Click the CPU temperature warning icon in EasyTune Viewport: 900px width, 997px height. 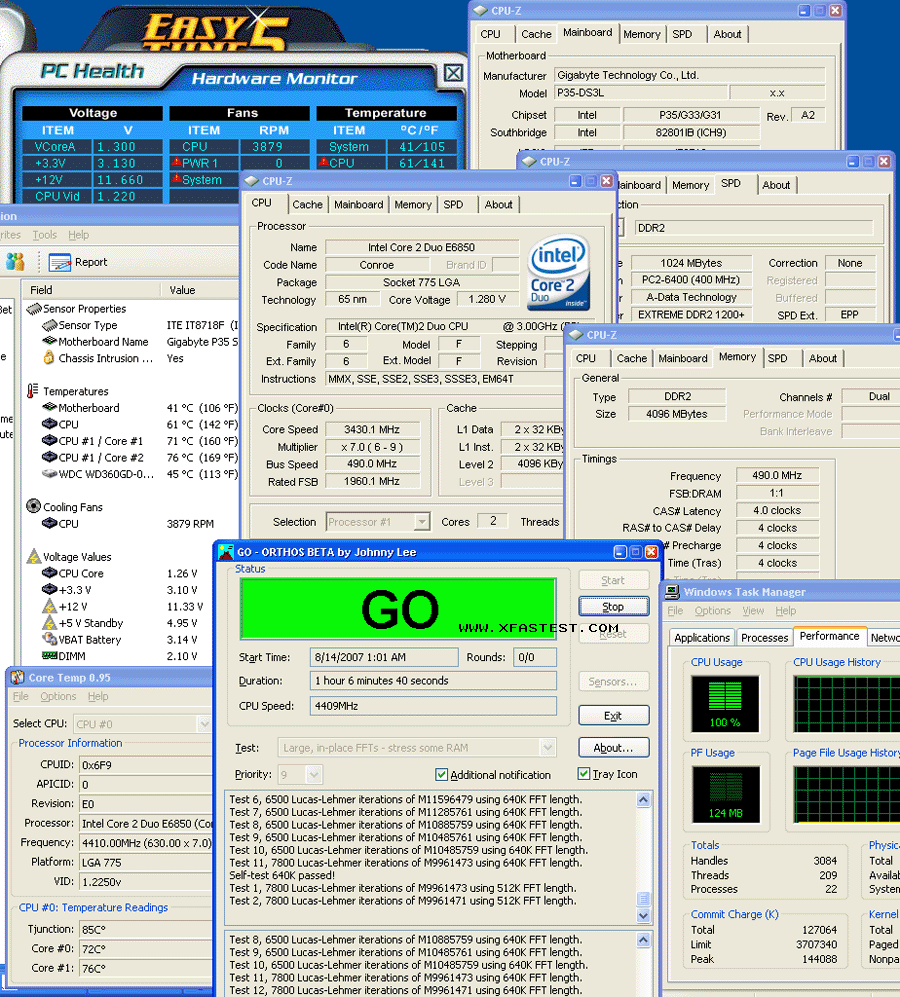click(323, 162)
